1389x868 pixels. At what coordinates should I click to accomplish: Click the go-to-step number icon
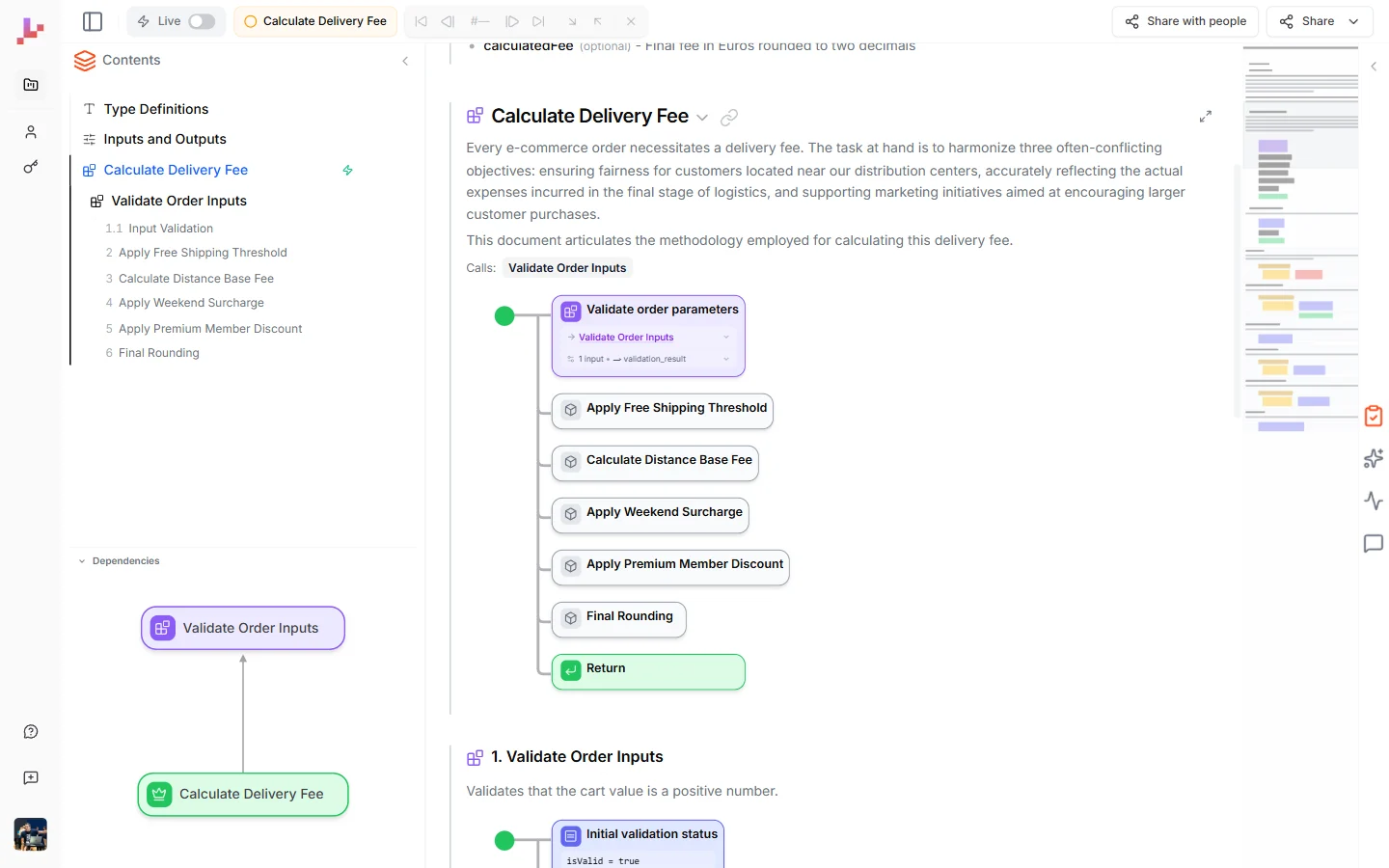tap(479, 21)
